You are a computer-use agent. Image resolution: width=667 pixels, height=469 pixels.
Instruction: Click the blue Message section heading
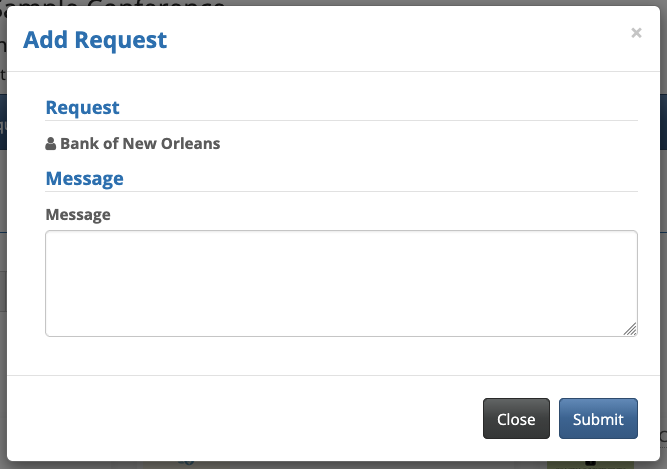click(84, 178)
